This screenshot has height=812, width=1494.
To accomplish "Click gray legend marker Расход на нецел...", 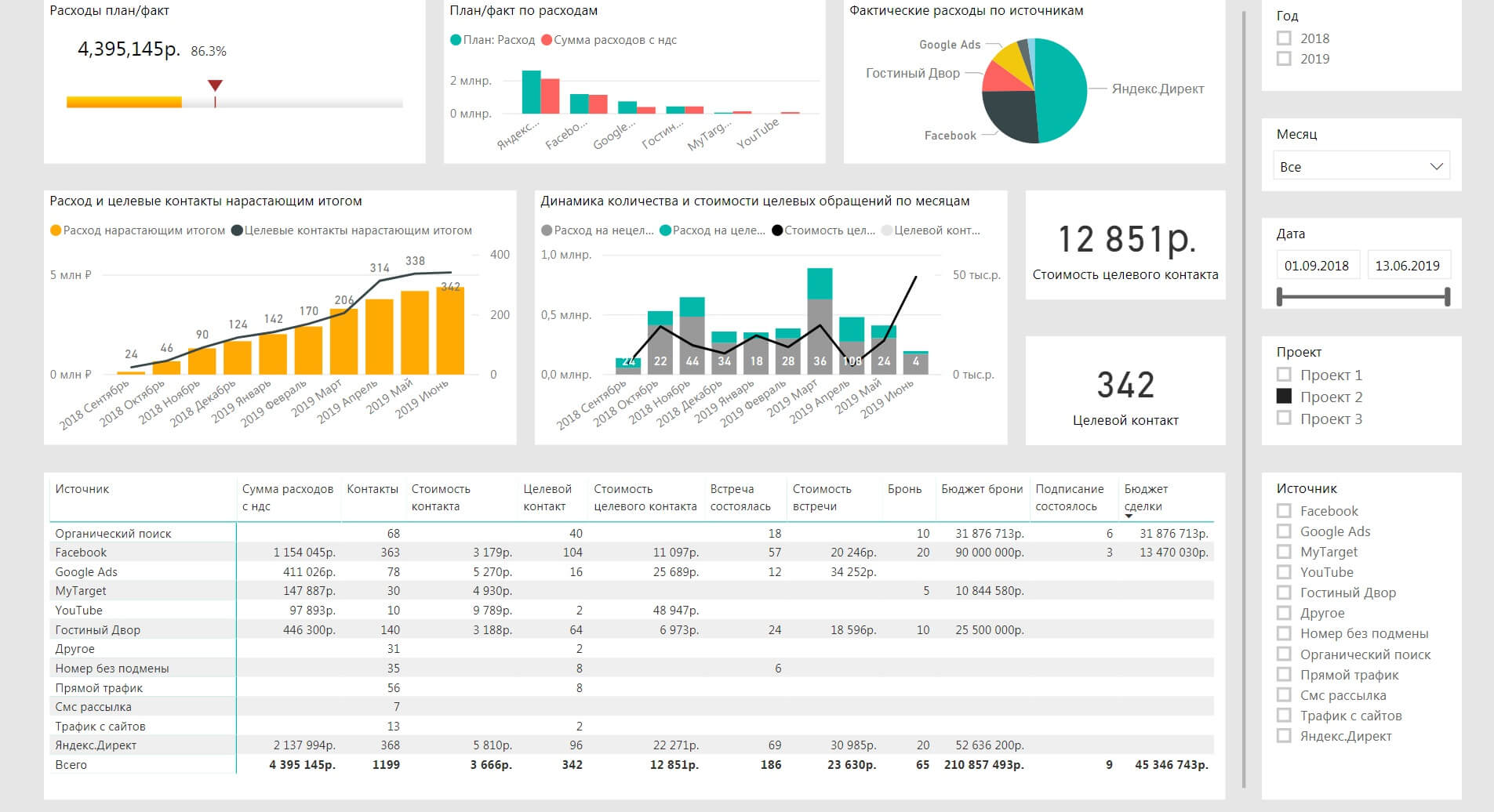I will click(x=547, y=230).
